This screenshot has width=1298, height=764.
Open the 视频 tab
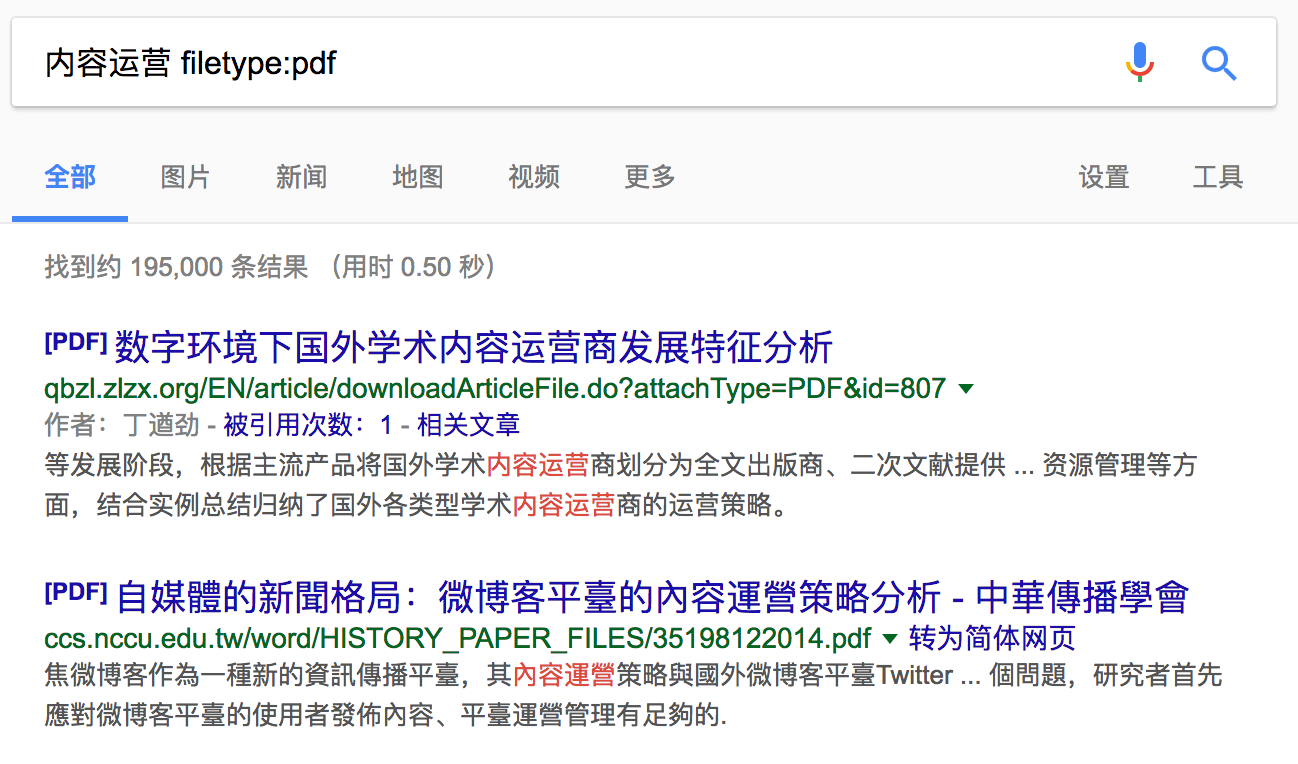[534, 178]
